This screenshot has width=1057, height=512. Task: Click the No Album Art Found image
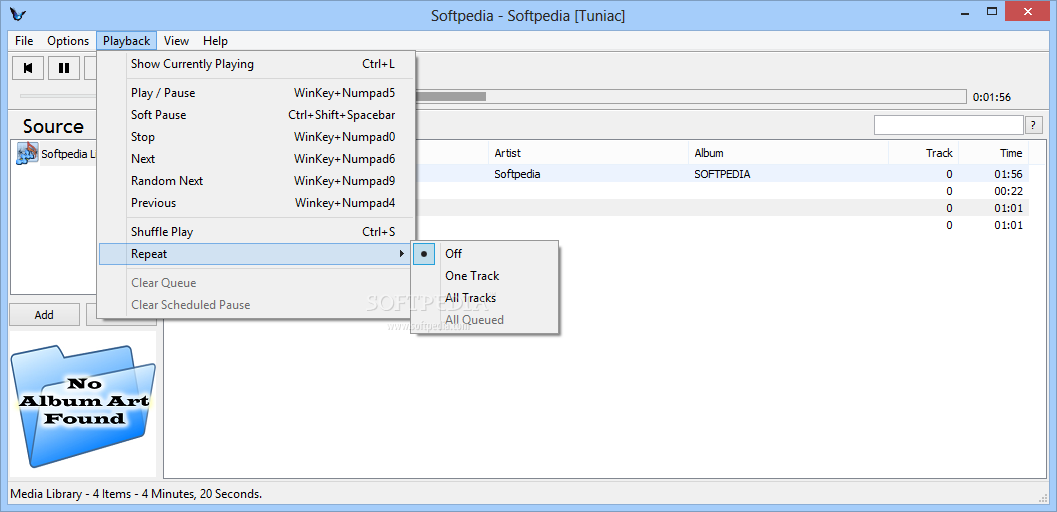(83, 404)
